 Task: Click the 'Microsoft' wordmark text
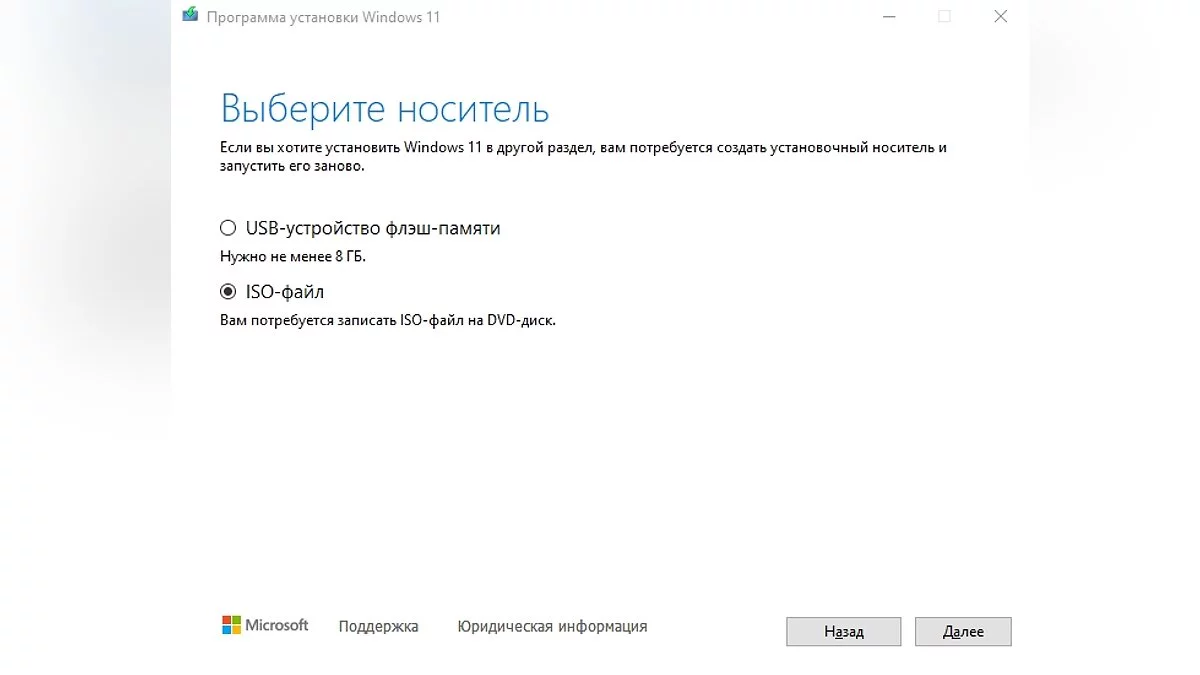tap(277, 625)
